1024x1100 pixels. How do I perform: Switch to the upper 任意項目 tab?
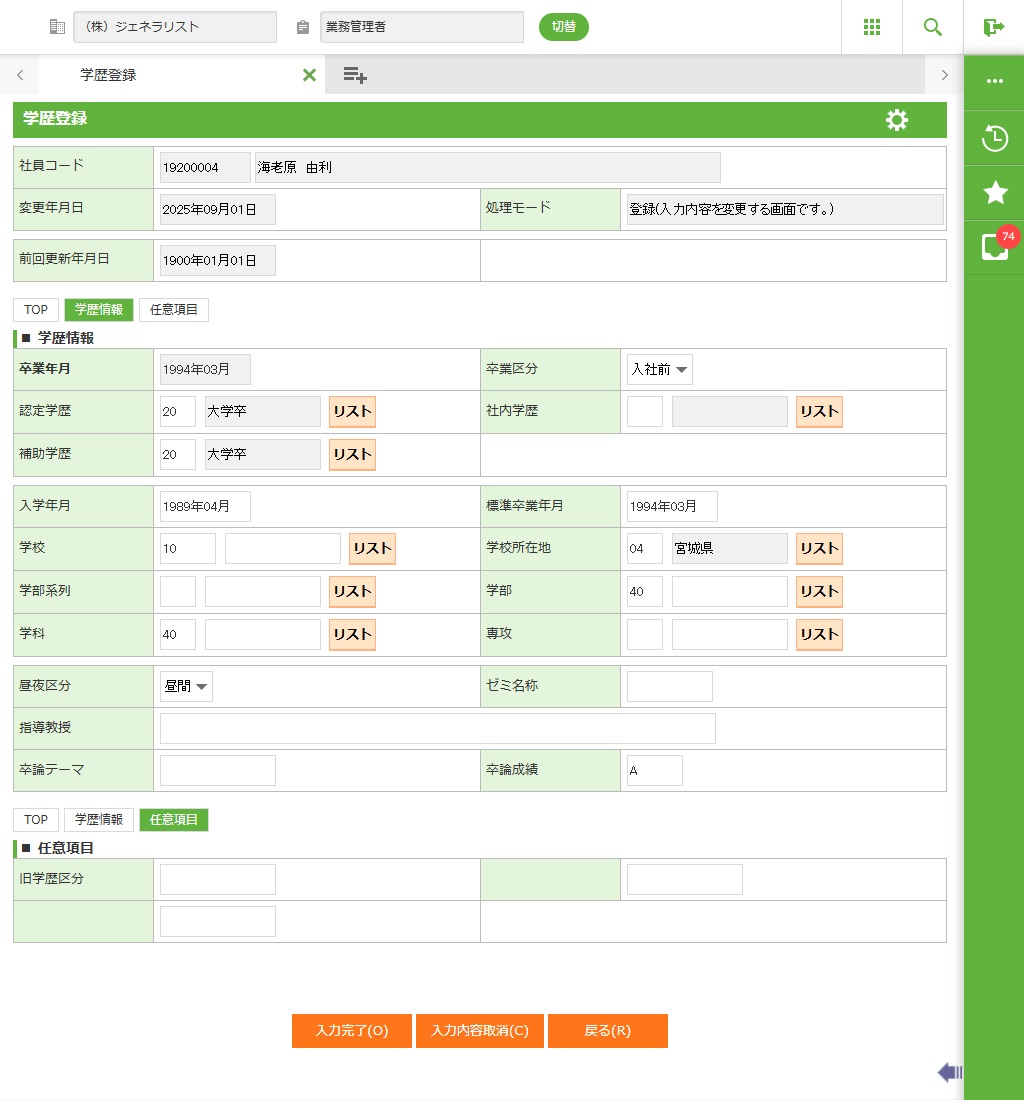174,310
